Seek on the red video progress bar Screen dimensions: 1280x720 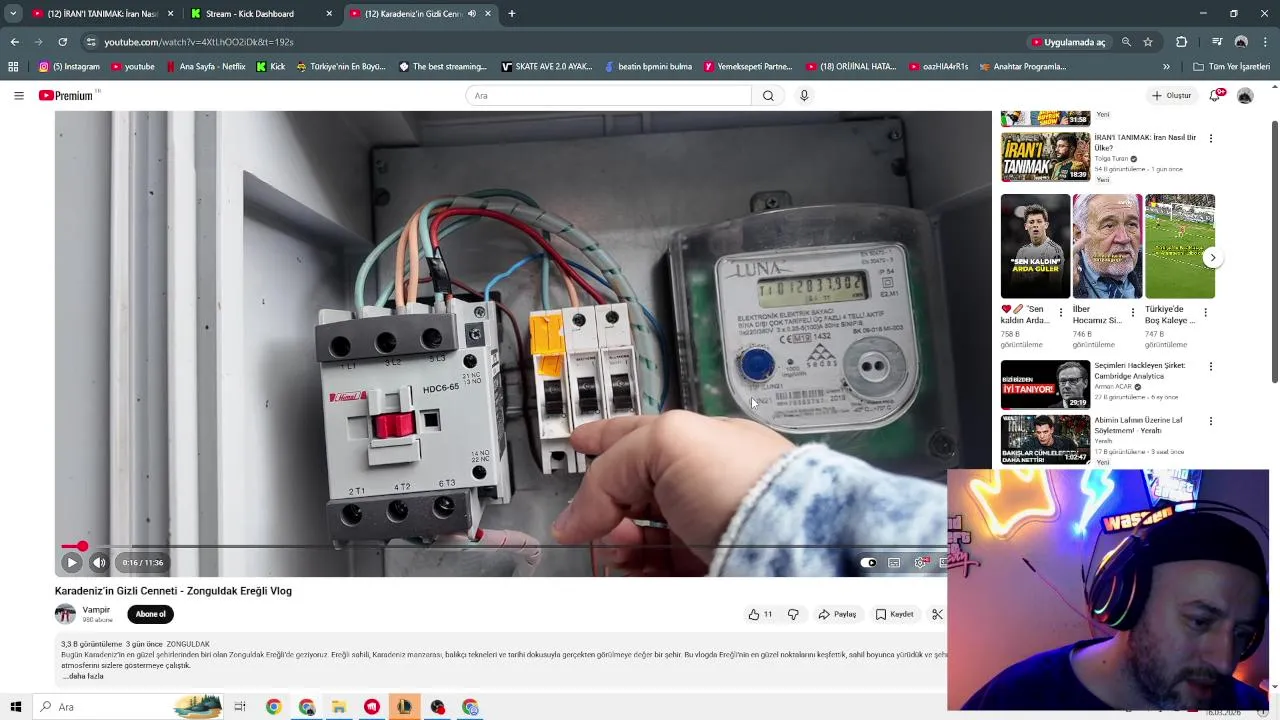[x=504, y=547]
